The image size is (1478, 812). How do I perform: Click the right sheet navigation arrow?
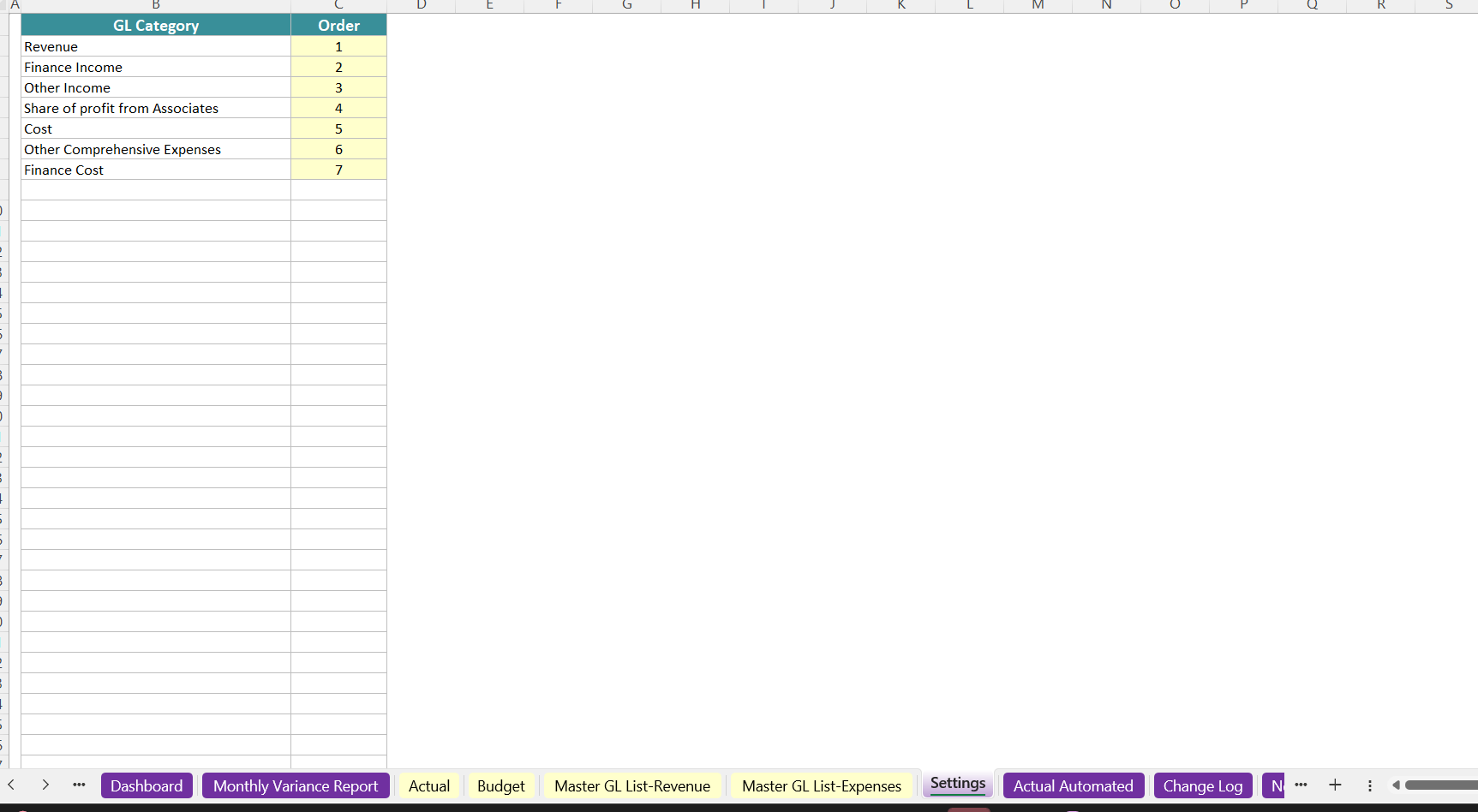coord(45,785)
